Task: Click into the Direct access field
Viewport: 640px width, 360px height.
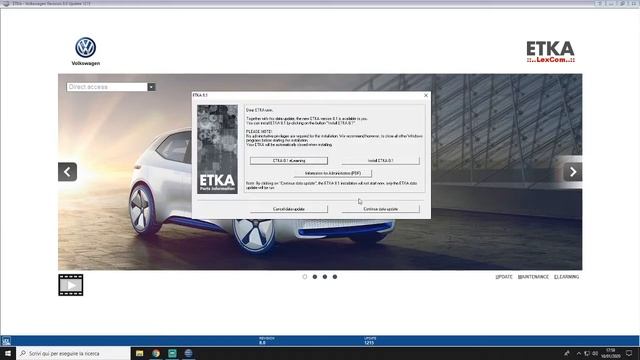Action: [107, 87]
